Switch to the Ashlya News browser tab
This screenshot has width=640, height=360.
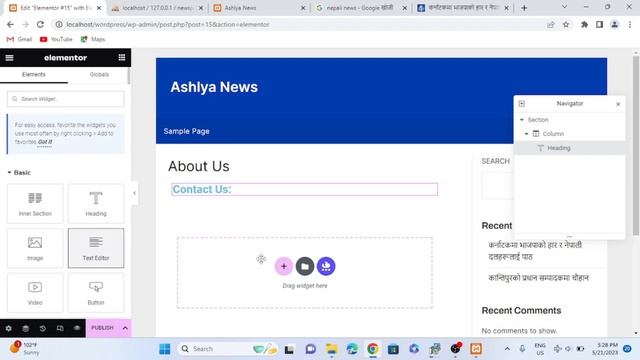point(260,8)
